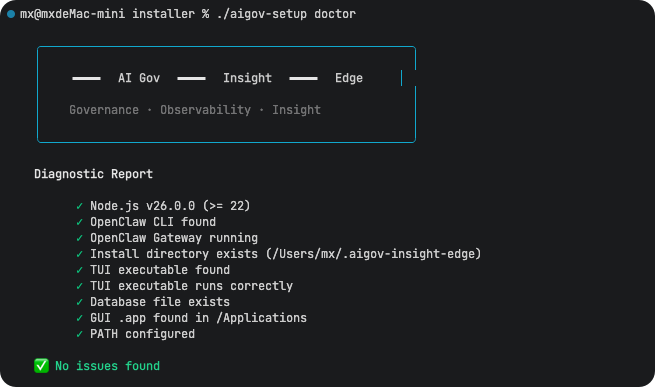This screenshot has height=387, width=655.
Task: Click the checkmark next to Install directory exists
Action: click(79, 254)
